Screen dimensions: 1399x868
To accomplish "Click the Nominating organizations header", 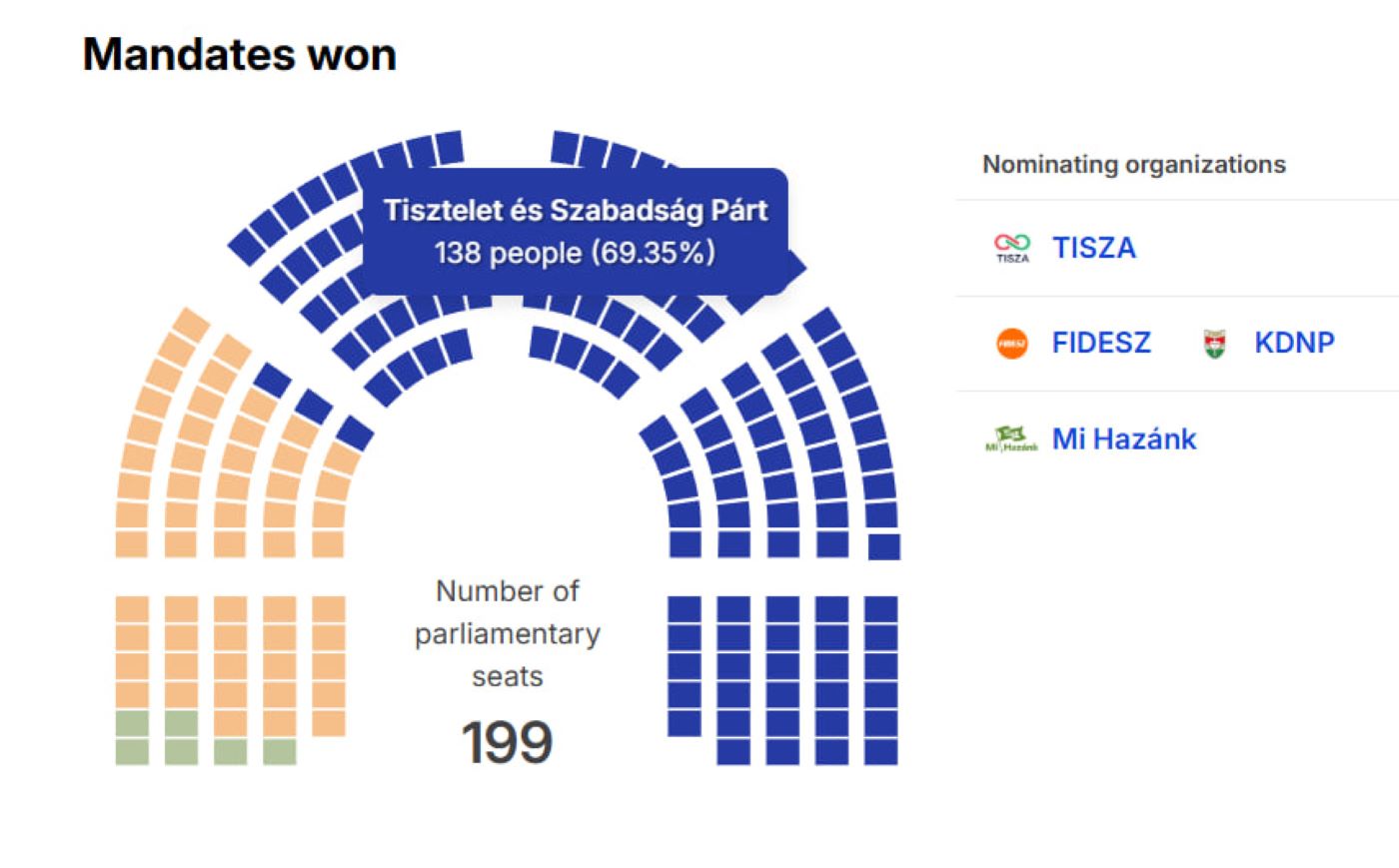I will point(1133,165).
